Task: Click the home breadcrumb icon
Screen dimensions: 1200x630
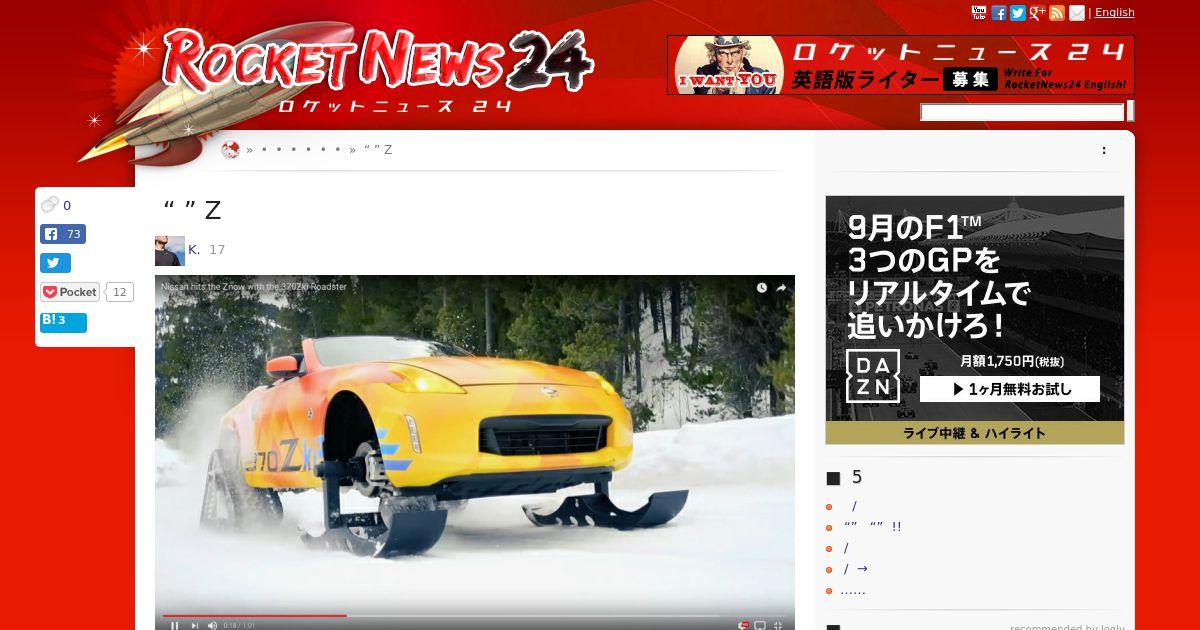Action: [x=231, y=150]
